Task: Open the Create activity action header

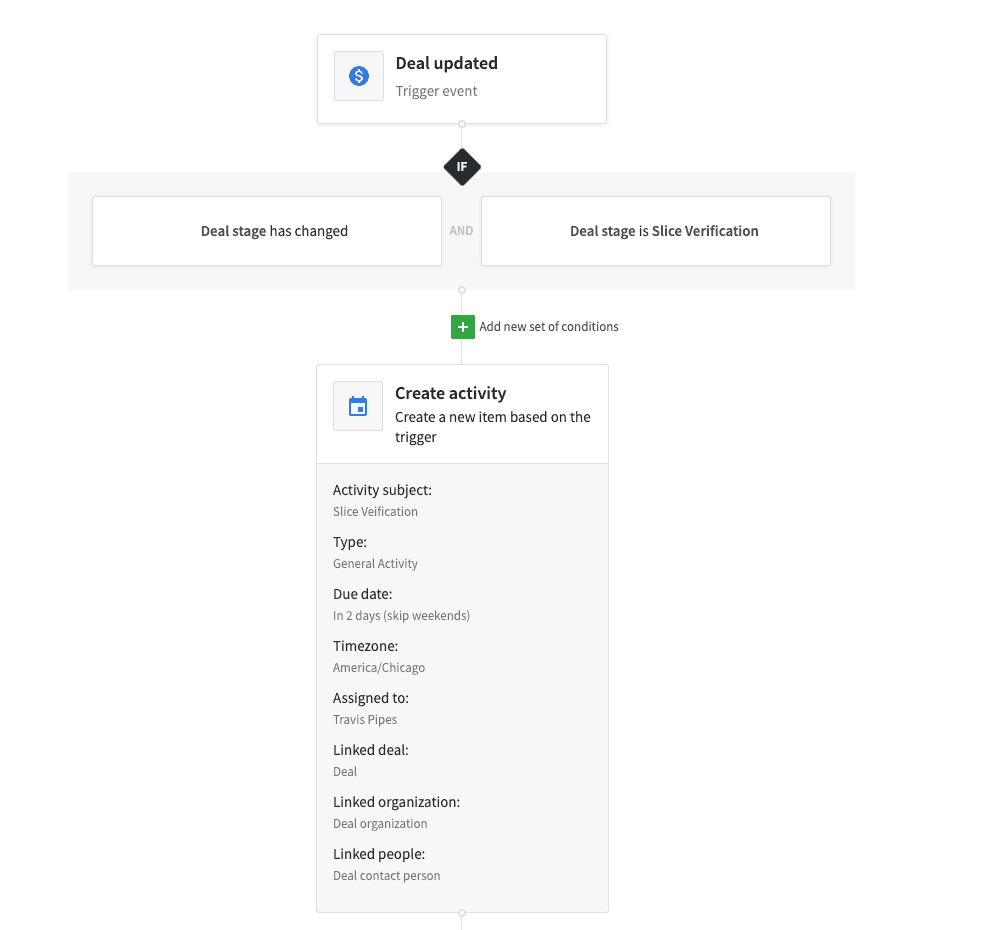Action: coord(463,414)
